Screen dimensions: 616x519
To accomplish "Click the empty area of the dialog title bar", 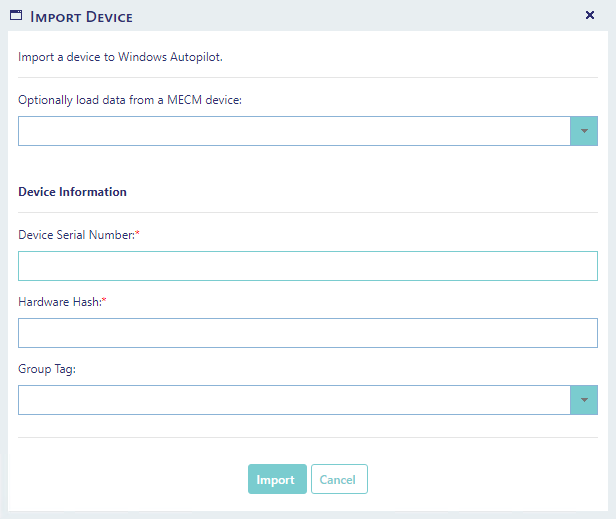I will pos(350,16).
